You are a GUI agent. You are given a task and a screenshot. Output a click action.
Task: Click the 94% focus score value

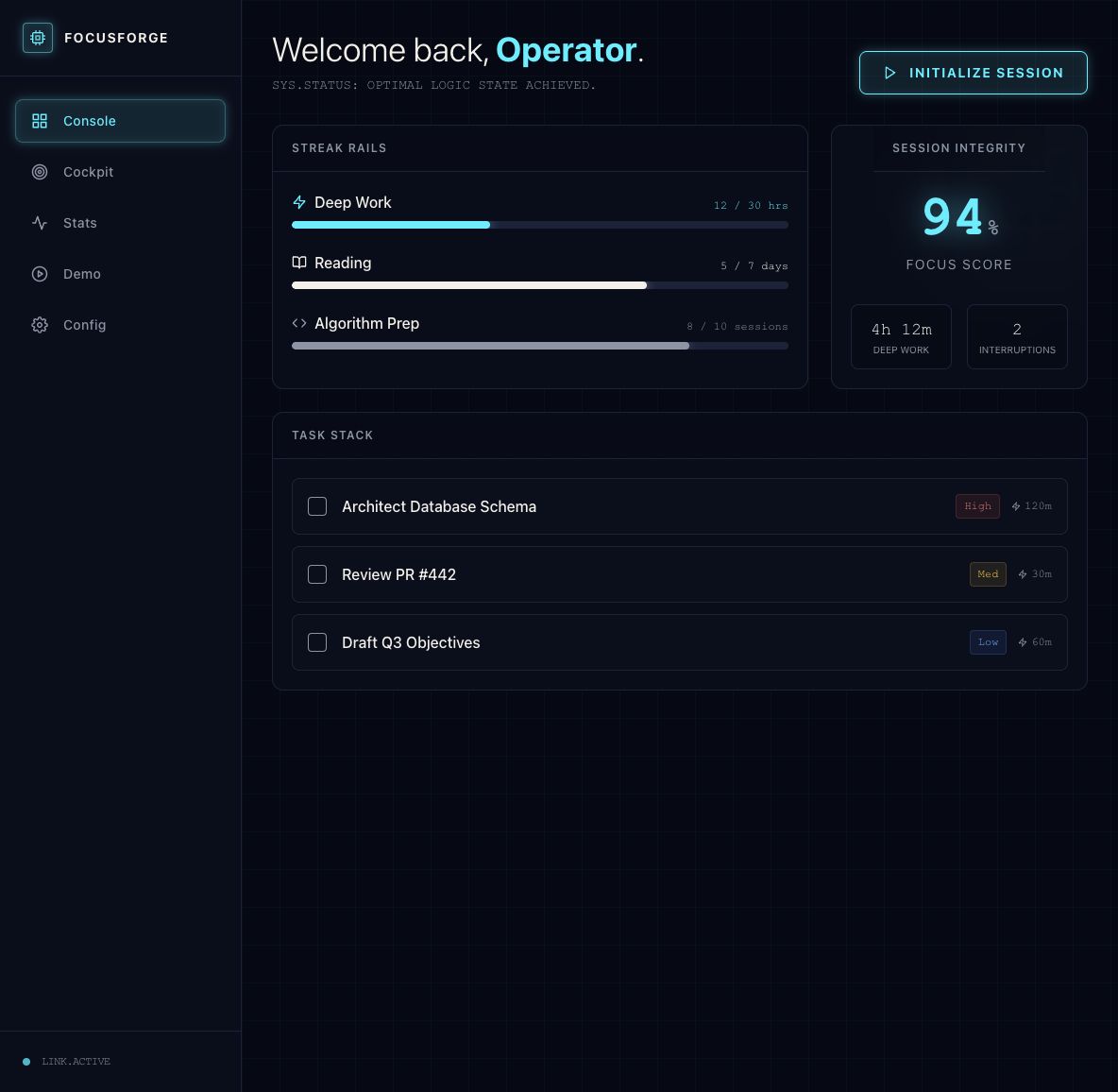(x=959, y=216)
